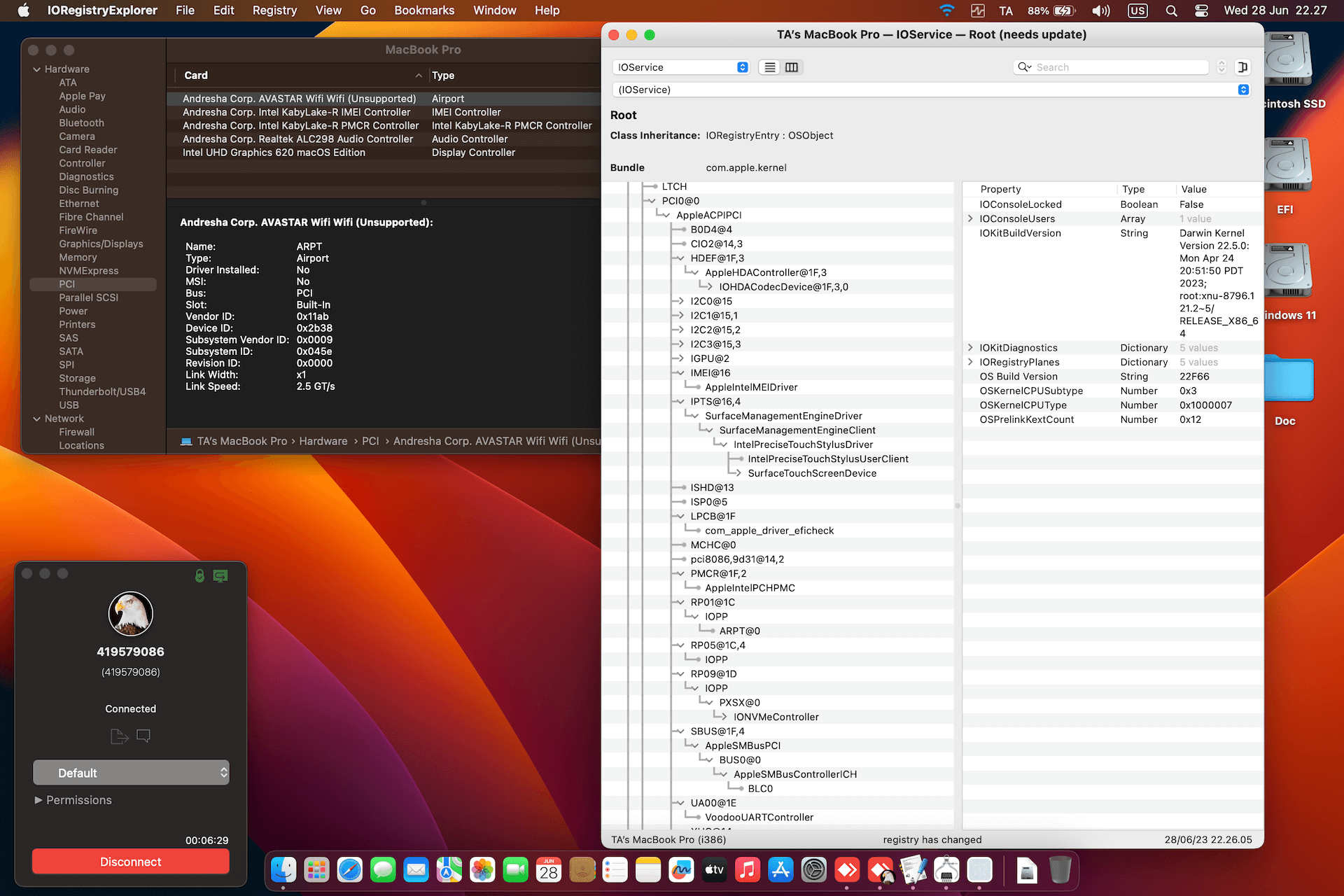This screenshot has width=1344, height=896.
Task: Open Launchpad from the Dock
Action: [x=316, y=870]
